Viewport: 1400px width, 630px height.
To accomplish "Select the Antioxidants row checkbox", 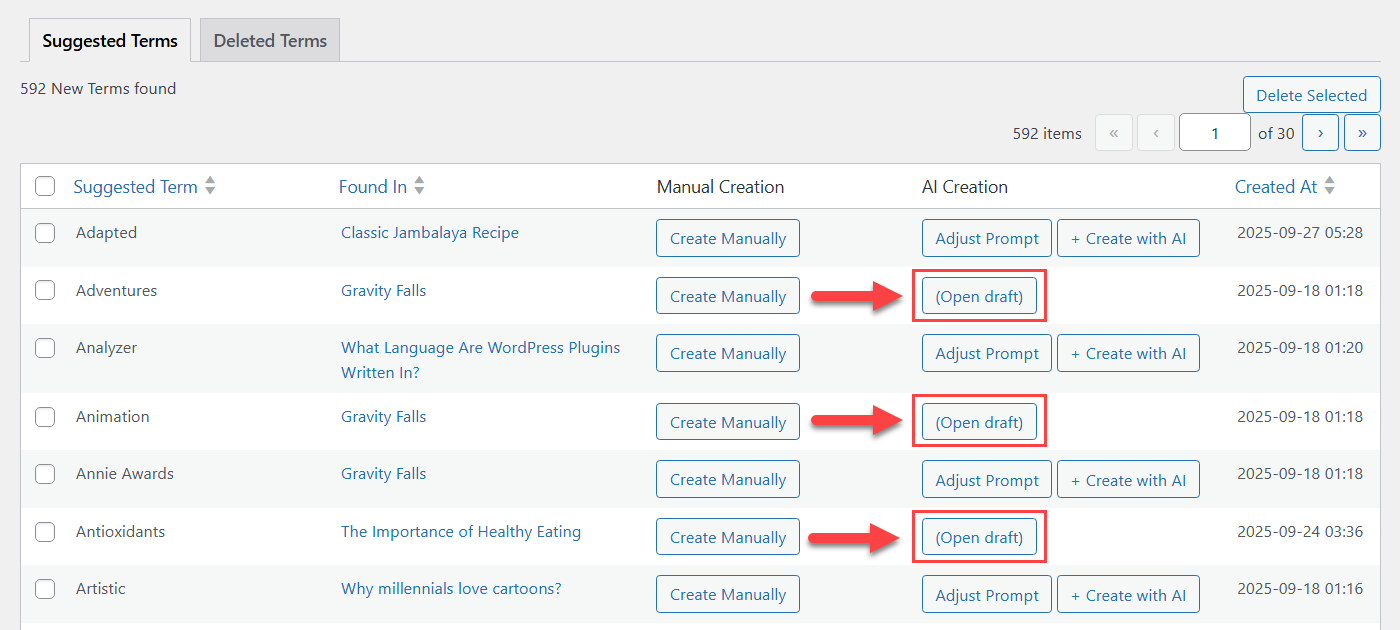I will click(45, 532).
